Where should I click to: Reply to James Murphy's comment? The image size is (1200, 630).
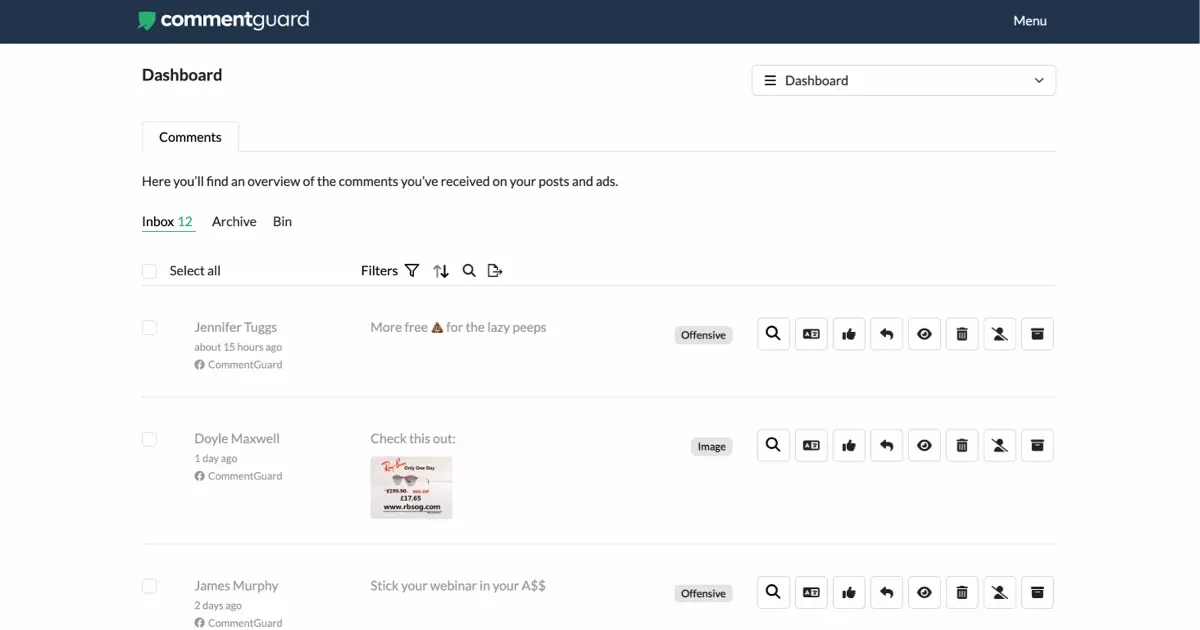tap(887, 592)
